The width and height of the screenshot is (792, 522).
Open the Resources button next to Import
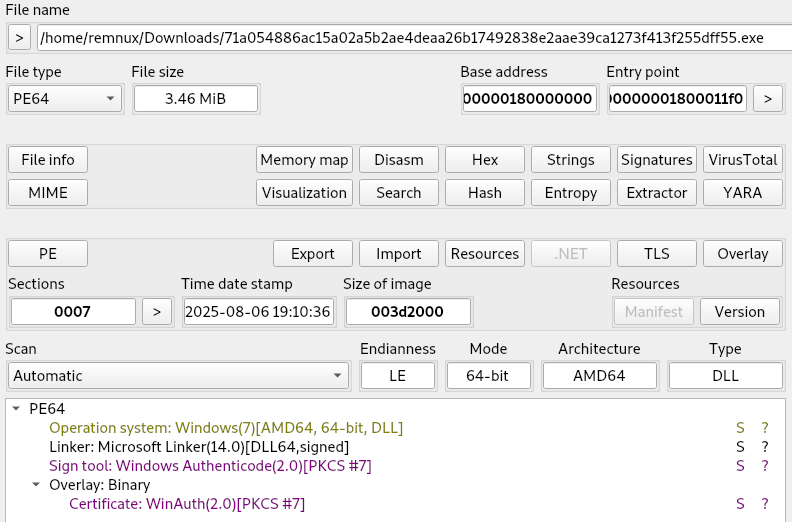(x=485, y=253)
